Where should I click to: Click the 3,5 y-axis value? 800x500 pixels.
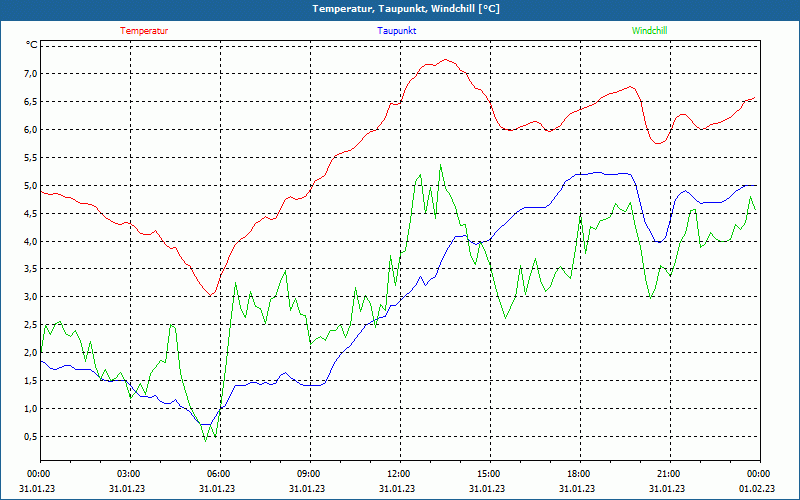(31, 269)
